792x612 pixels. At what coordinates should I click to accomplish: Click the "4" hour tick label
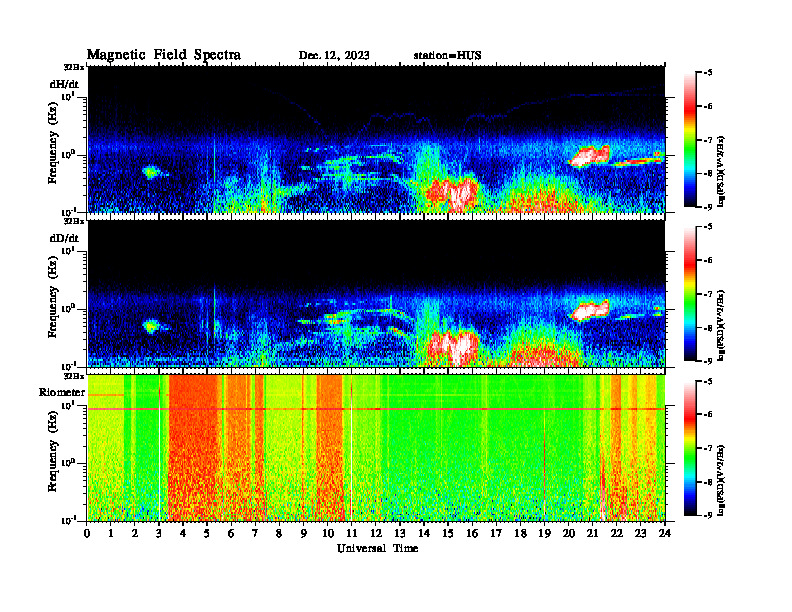pos(183,533)
